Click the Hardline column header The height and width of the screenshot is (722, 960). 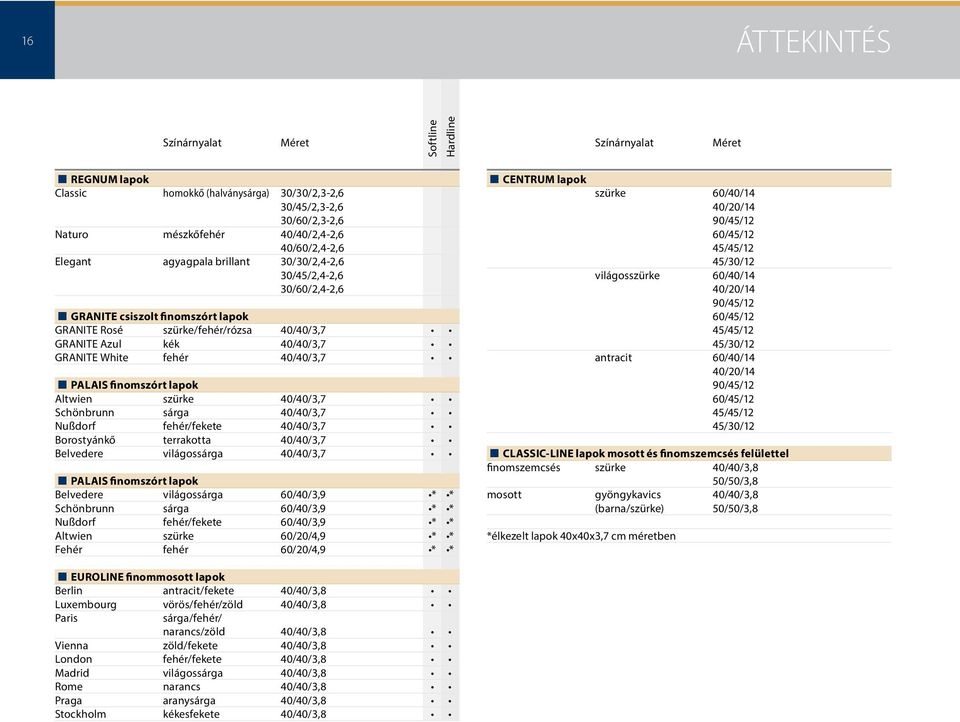451,136
